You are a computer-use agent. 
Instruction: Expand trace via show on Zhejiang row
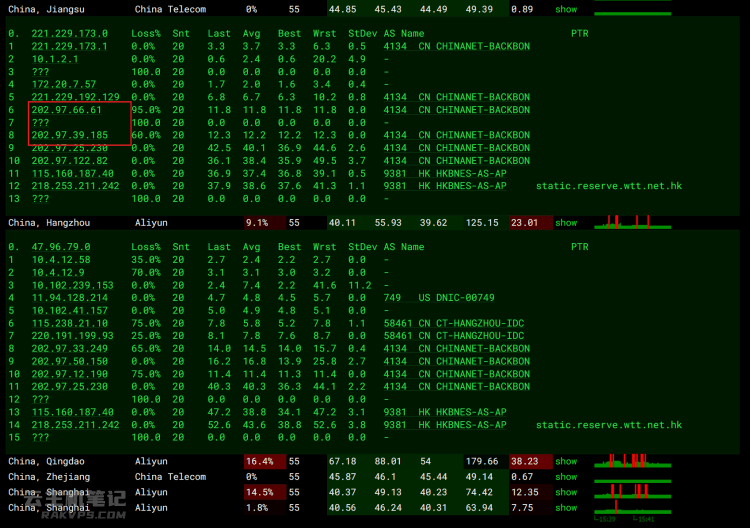coord(566,477)
